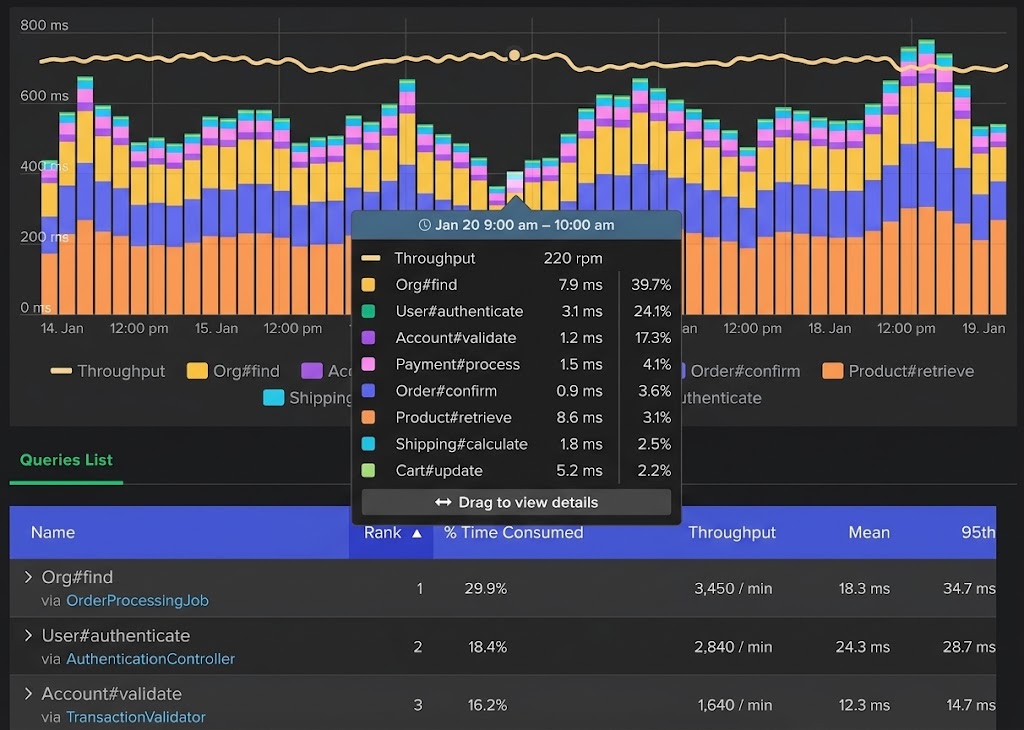Sort by the Name column header
The image size is (1024, 730).
click(x=53, y=532)
